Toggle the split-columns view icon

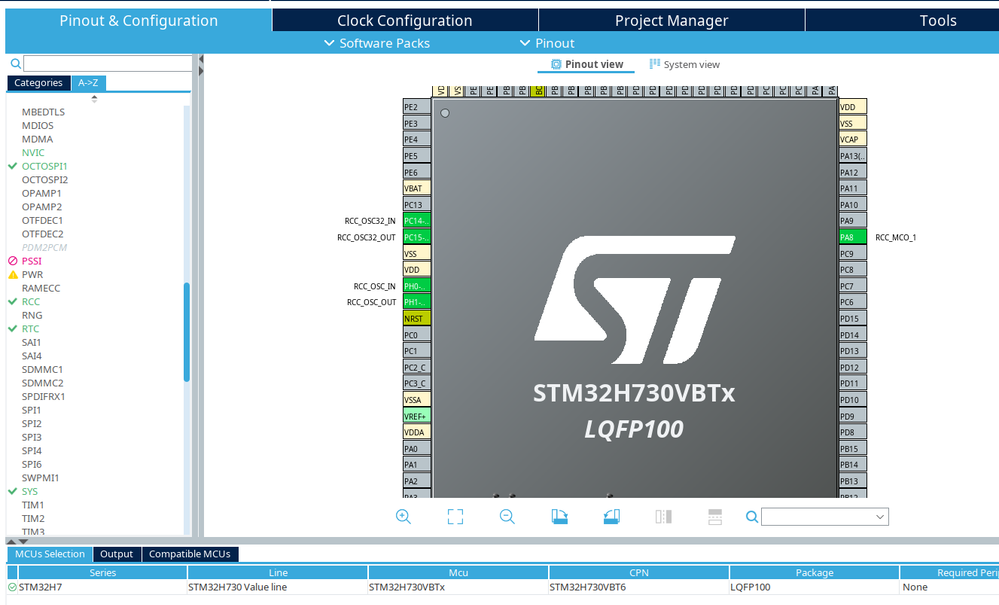click(663, 516)
